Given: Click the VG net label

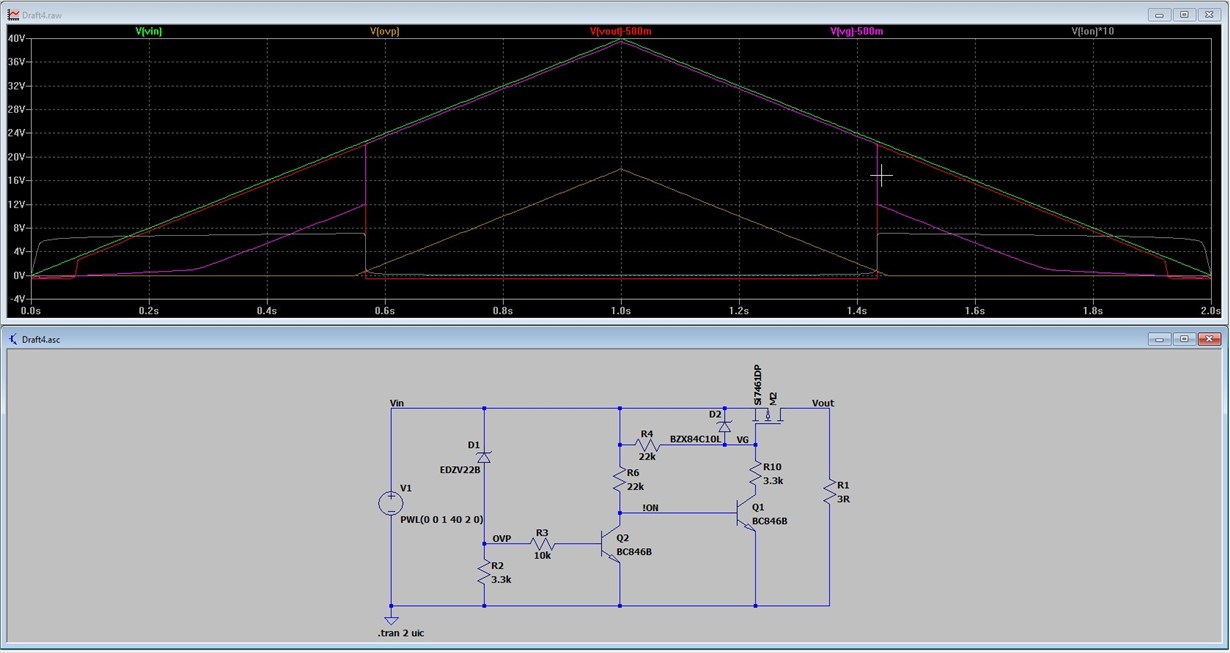Looking at the screenshot, I should 742,439.
